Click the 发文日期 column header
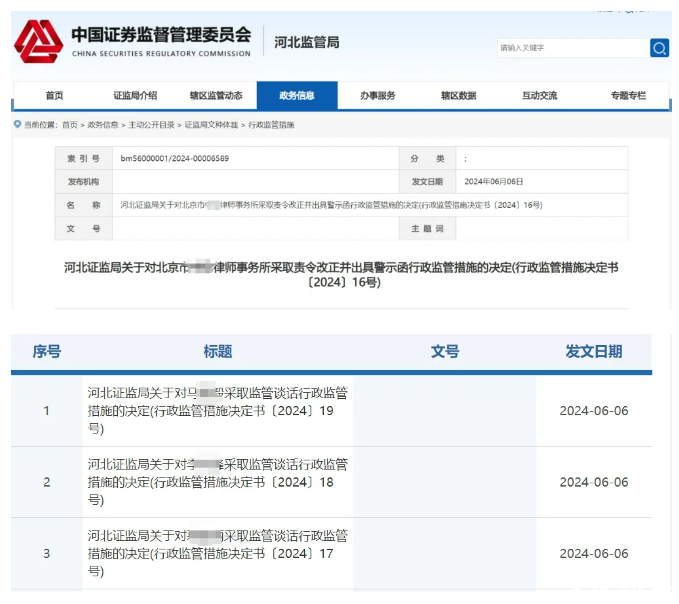The height and width of the screenshot is (604, 679). tap(593, 351)
